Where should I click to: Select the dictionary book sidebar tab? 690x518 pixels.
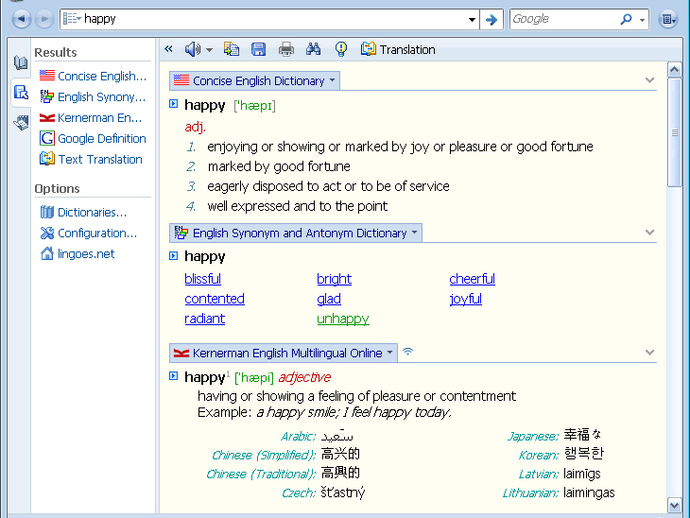coord(21,62)
